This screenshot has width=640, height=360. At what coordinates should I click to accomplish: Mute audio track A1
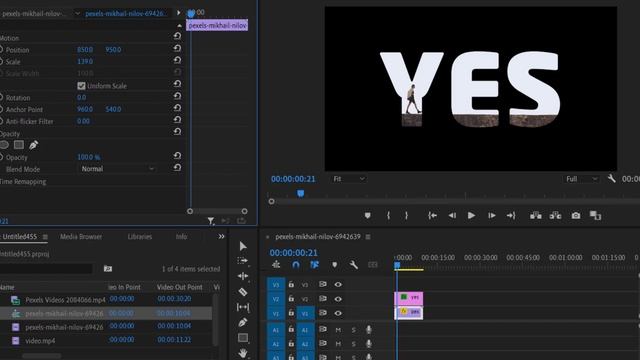point(338,329)
